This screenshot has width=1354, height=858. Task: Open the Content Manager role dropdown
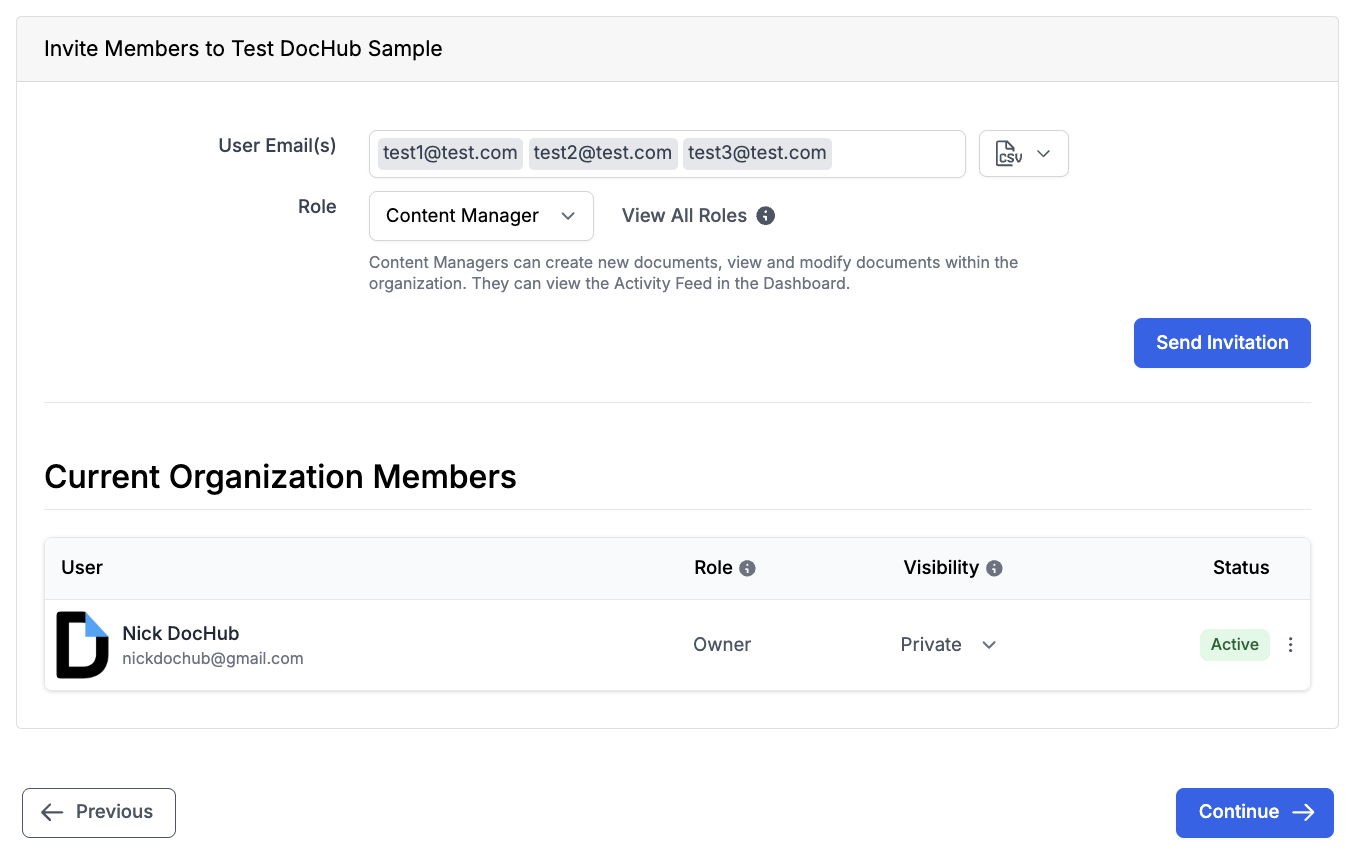click(x=481, y=216)
